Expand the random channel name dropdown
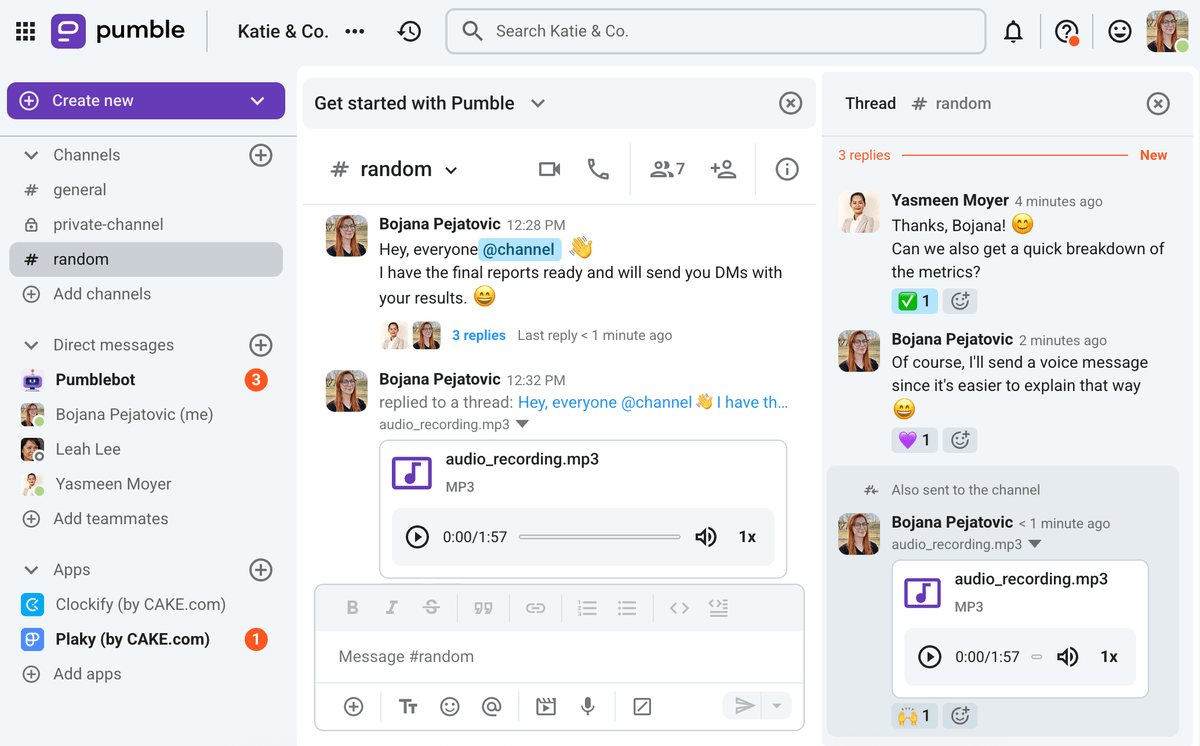This screenshot has height=746, width=1200. 451,171
